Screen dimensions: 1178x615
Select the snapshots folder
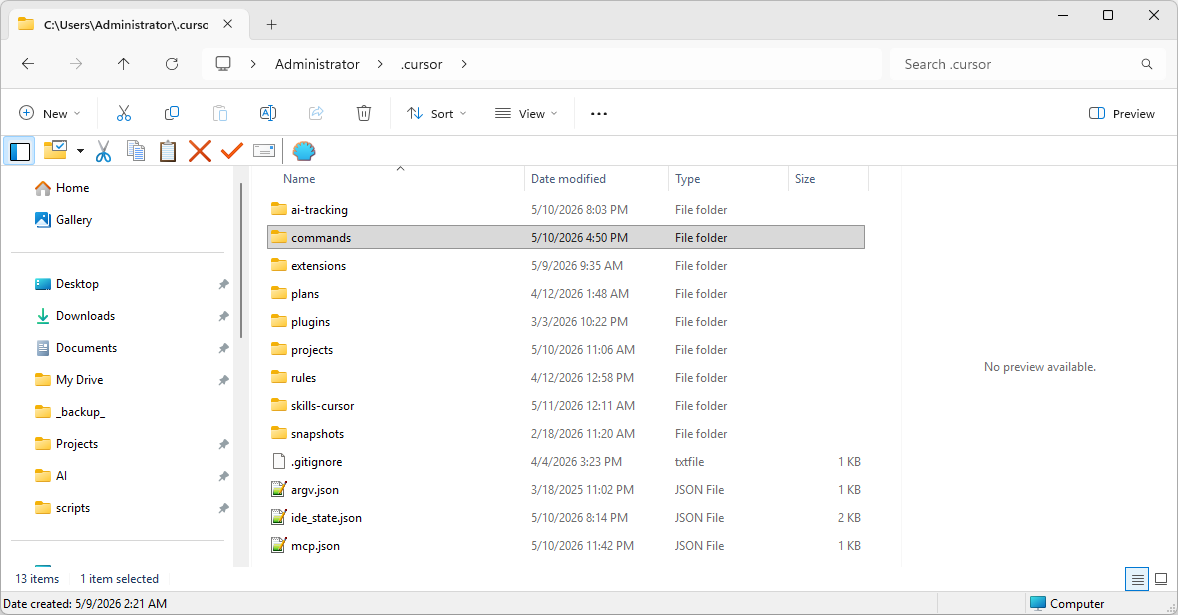point(566,434)
